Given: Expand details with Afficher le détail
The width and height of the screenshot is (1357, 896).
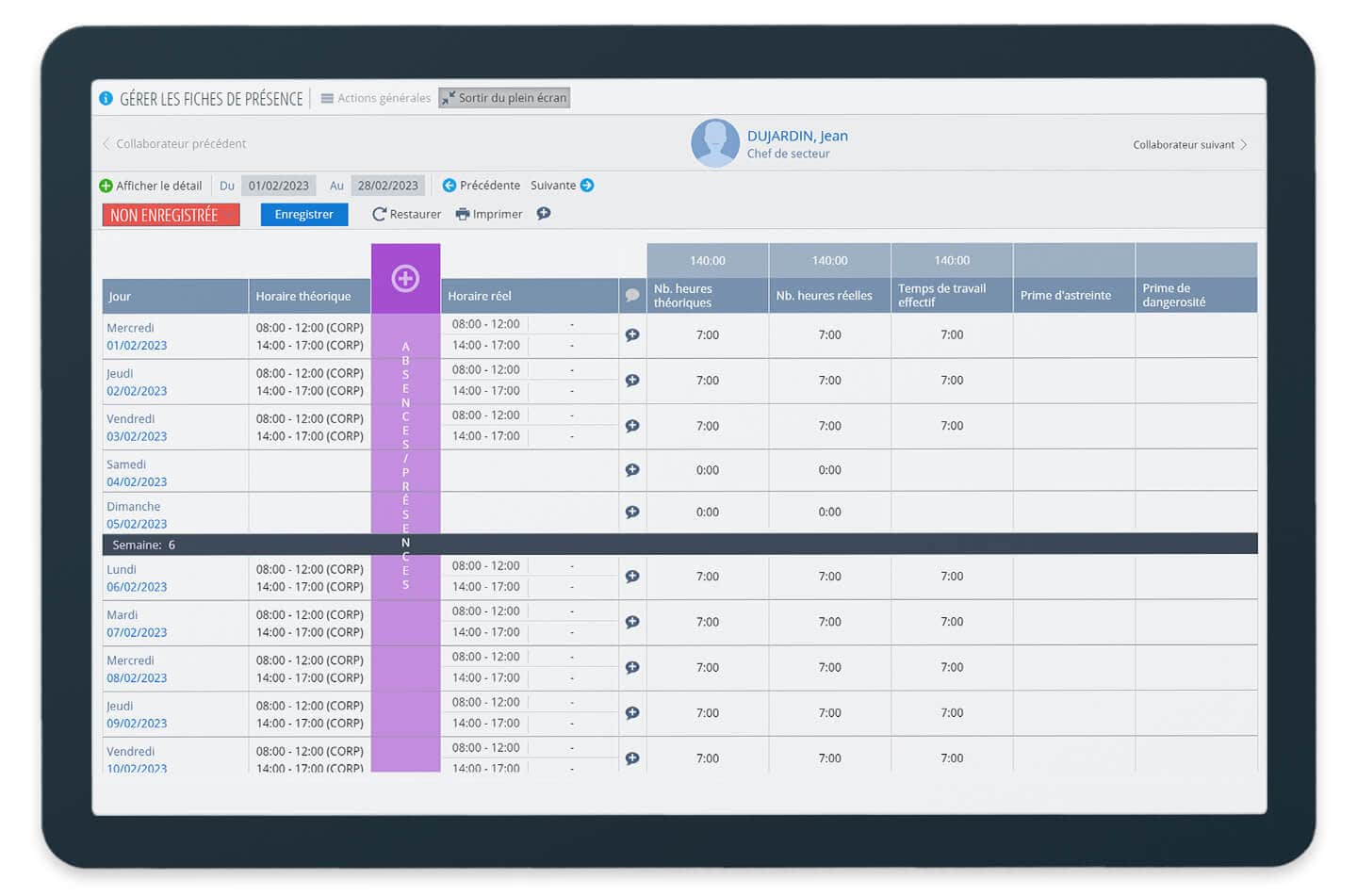Looking at the screenshot, I should click(x=151, y=186).
